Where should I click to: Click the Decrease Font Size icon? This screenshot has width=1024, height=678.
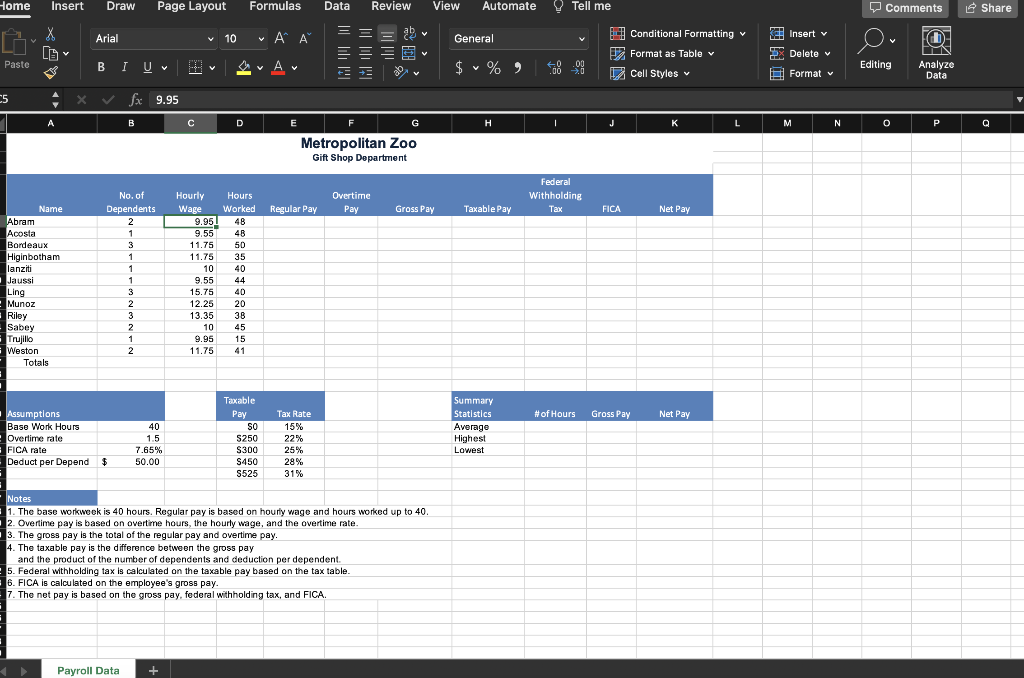pos(305,38)
